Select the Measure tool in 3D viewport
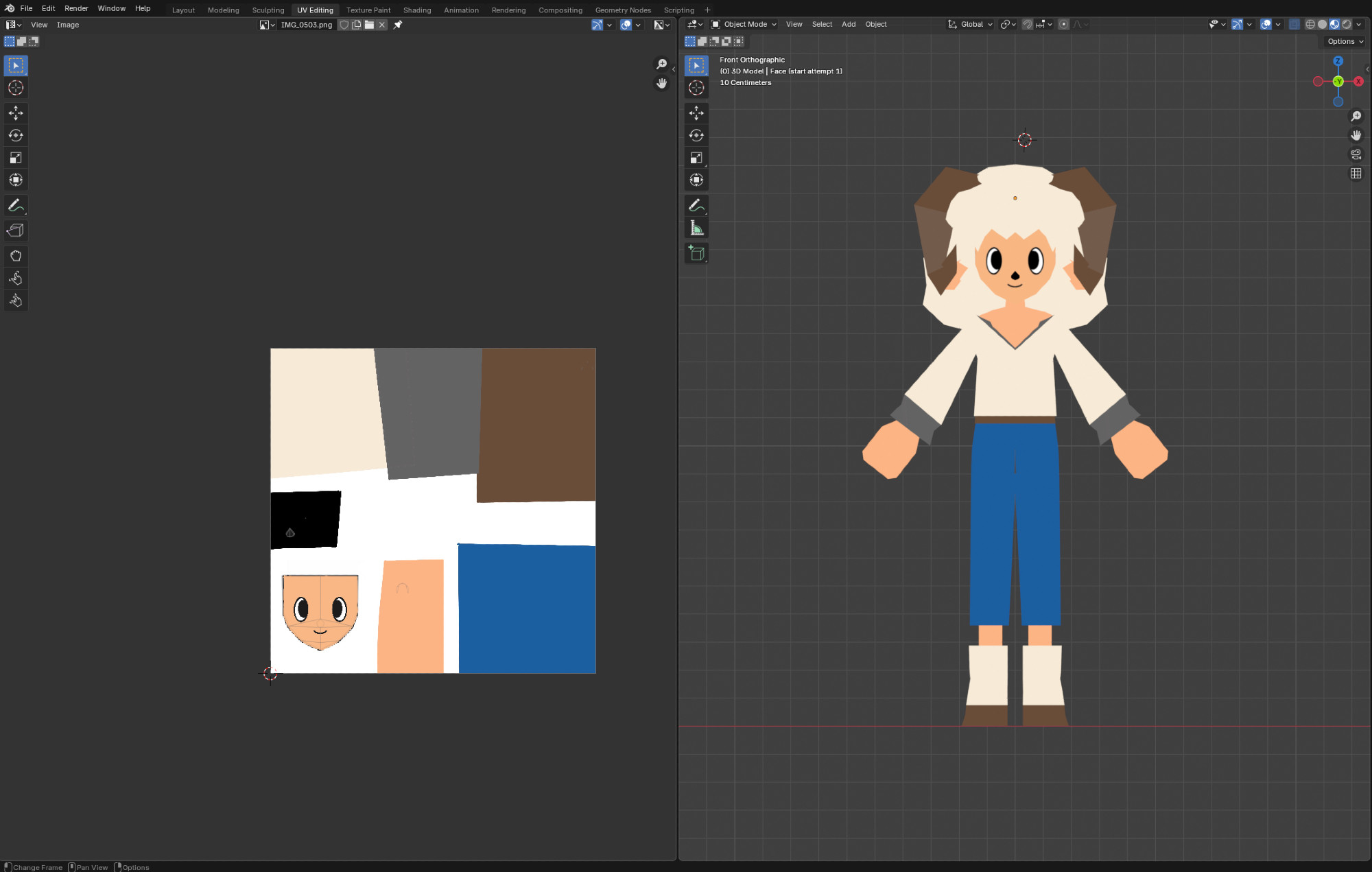The width and height of the screenshot is (1372, 872). (696, 228)
